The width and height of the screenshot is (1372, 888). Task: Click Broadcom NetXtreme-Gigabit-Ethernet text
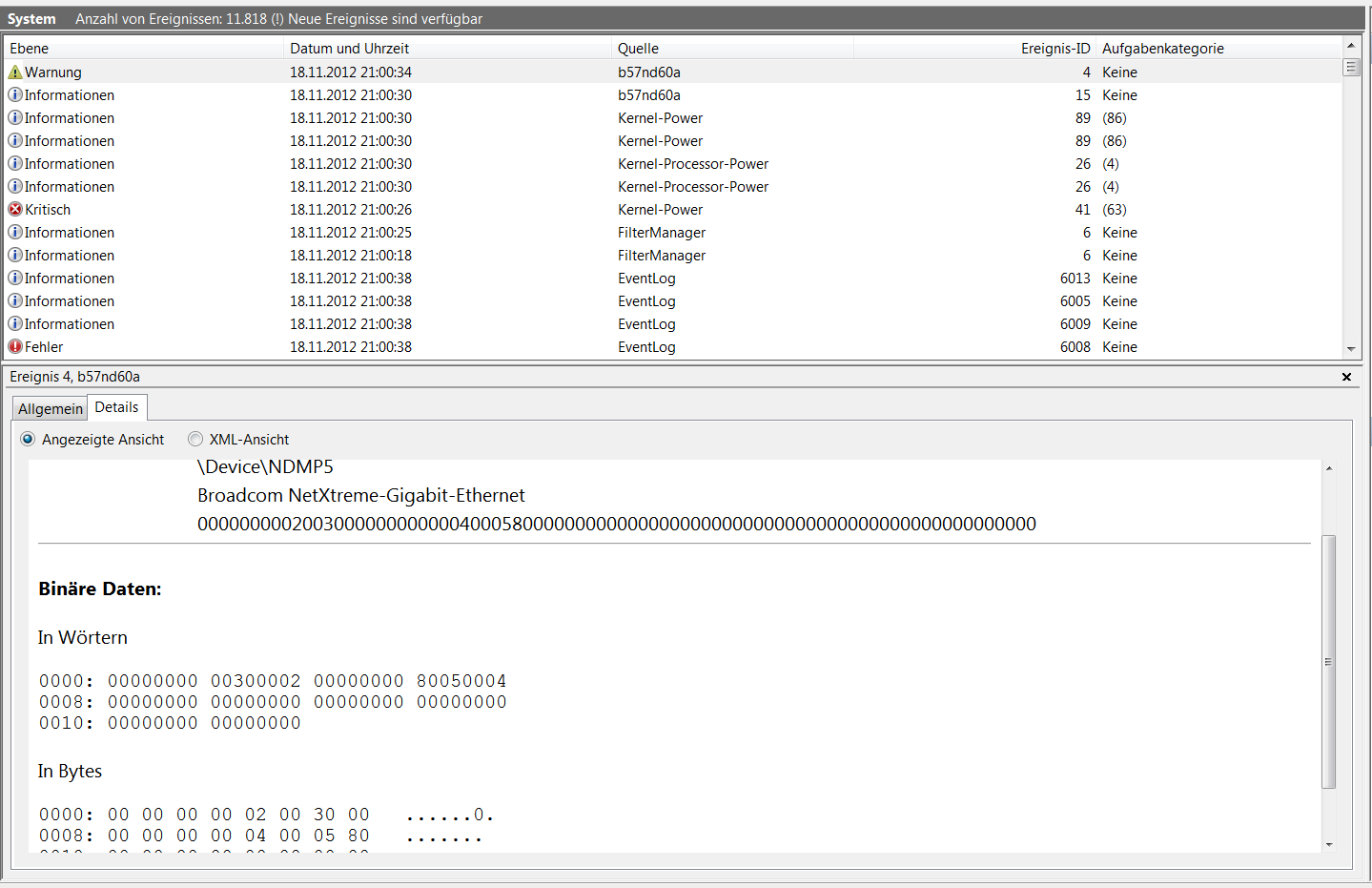361,495
